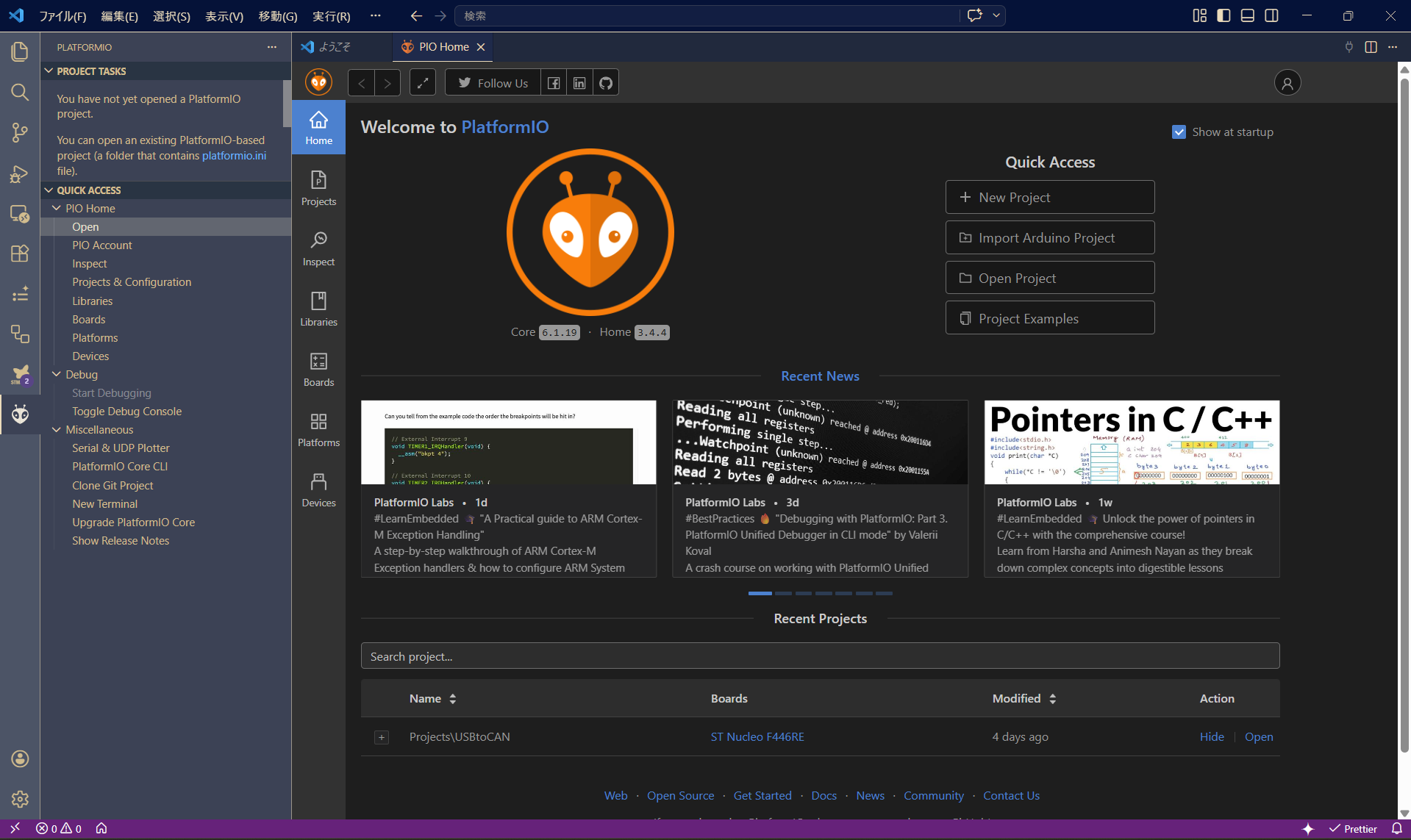This screenshot has width=1411, height=840.
Task: Open the 表示(V) menu
Action: pyautogui.click(x=224, y=16)
